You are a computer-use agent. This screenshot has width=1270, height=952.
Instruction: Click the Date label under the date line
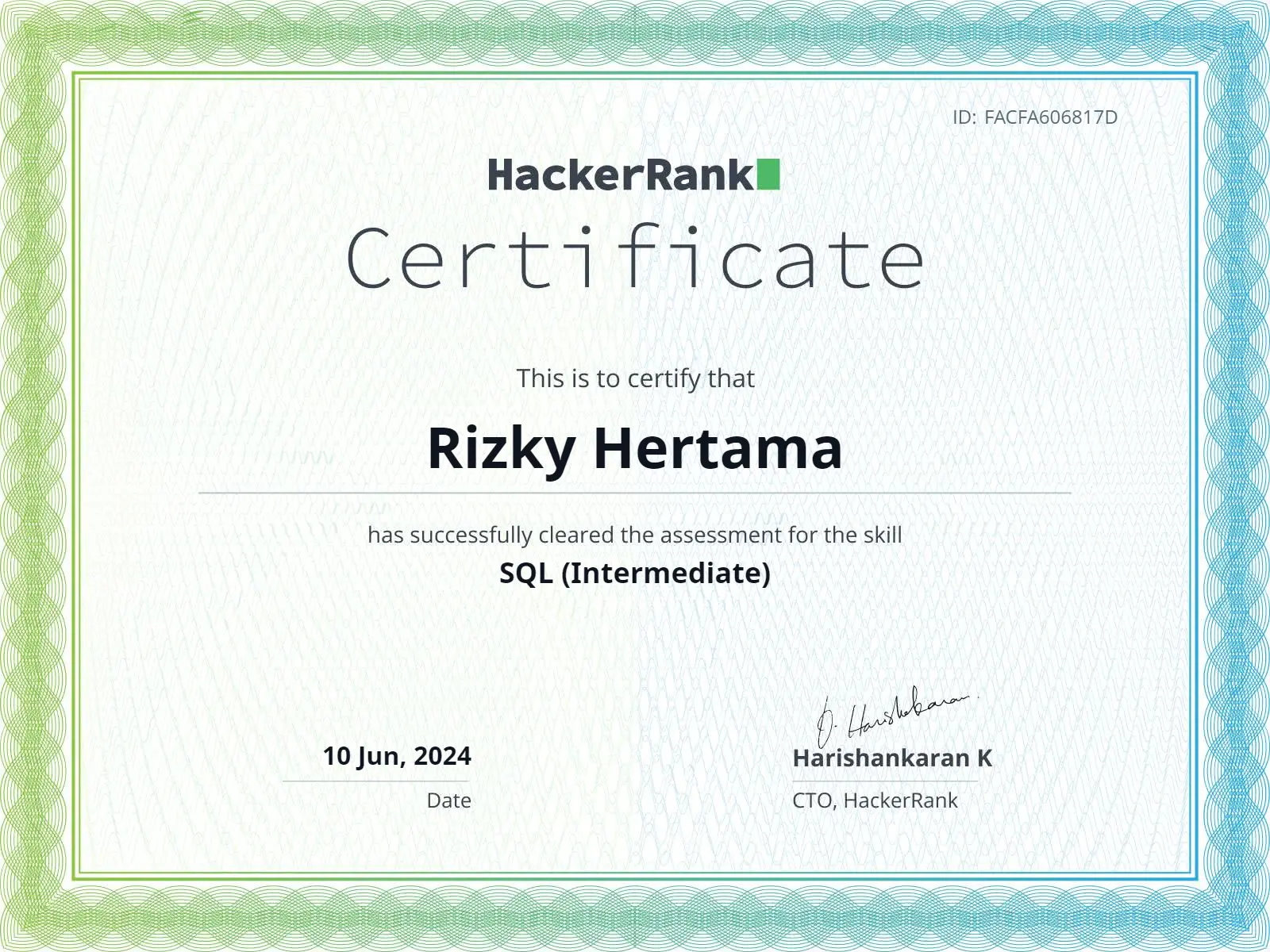pyautogui.click(x=448, y=802)
